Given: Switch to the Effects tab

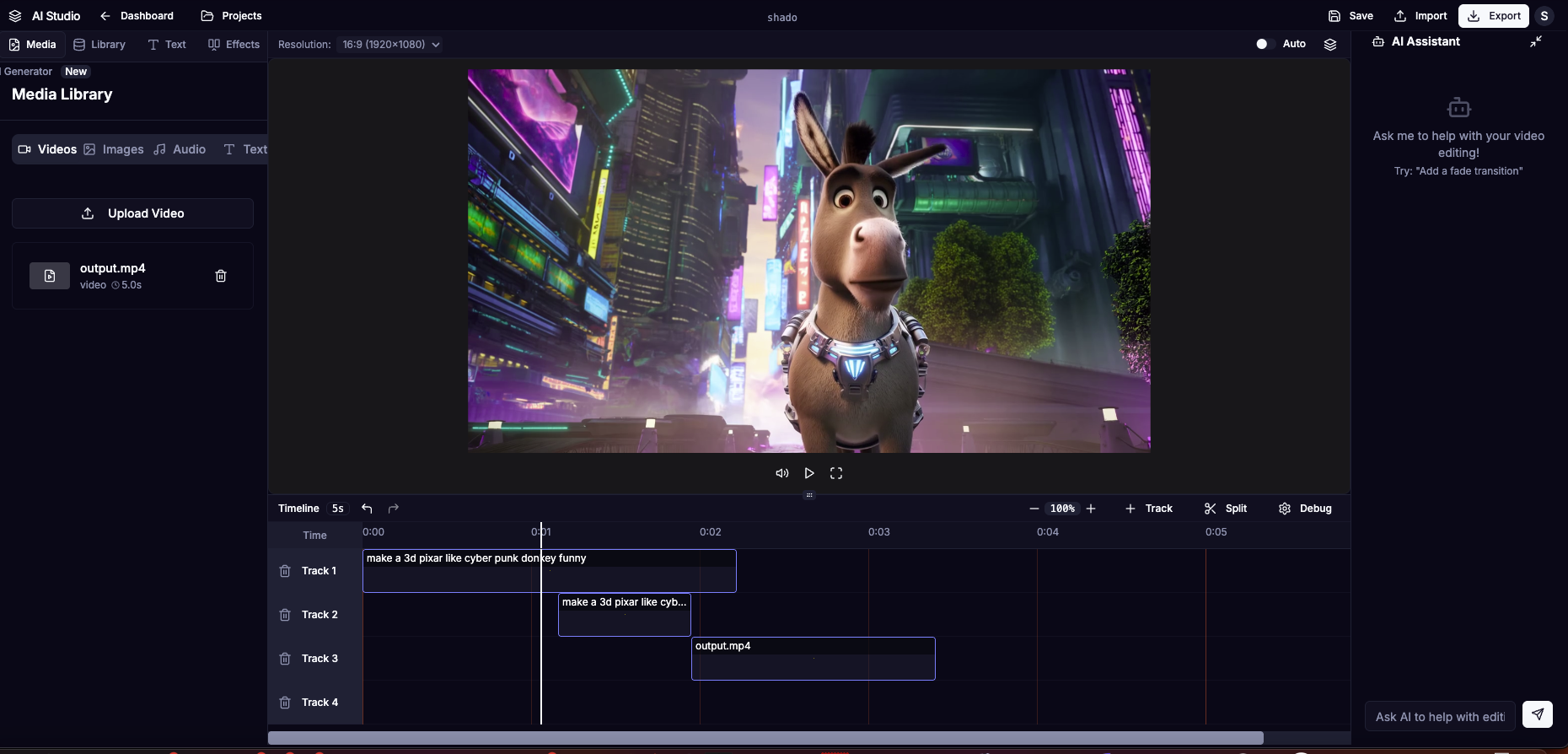Looking at the screenshot, I should pyautogui.click(x=234, y=45).
